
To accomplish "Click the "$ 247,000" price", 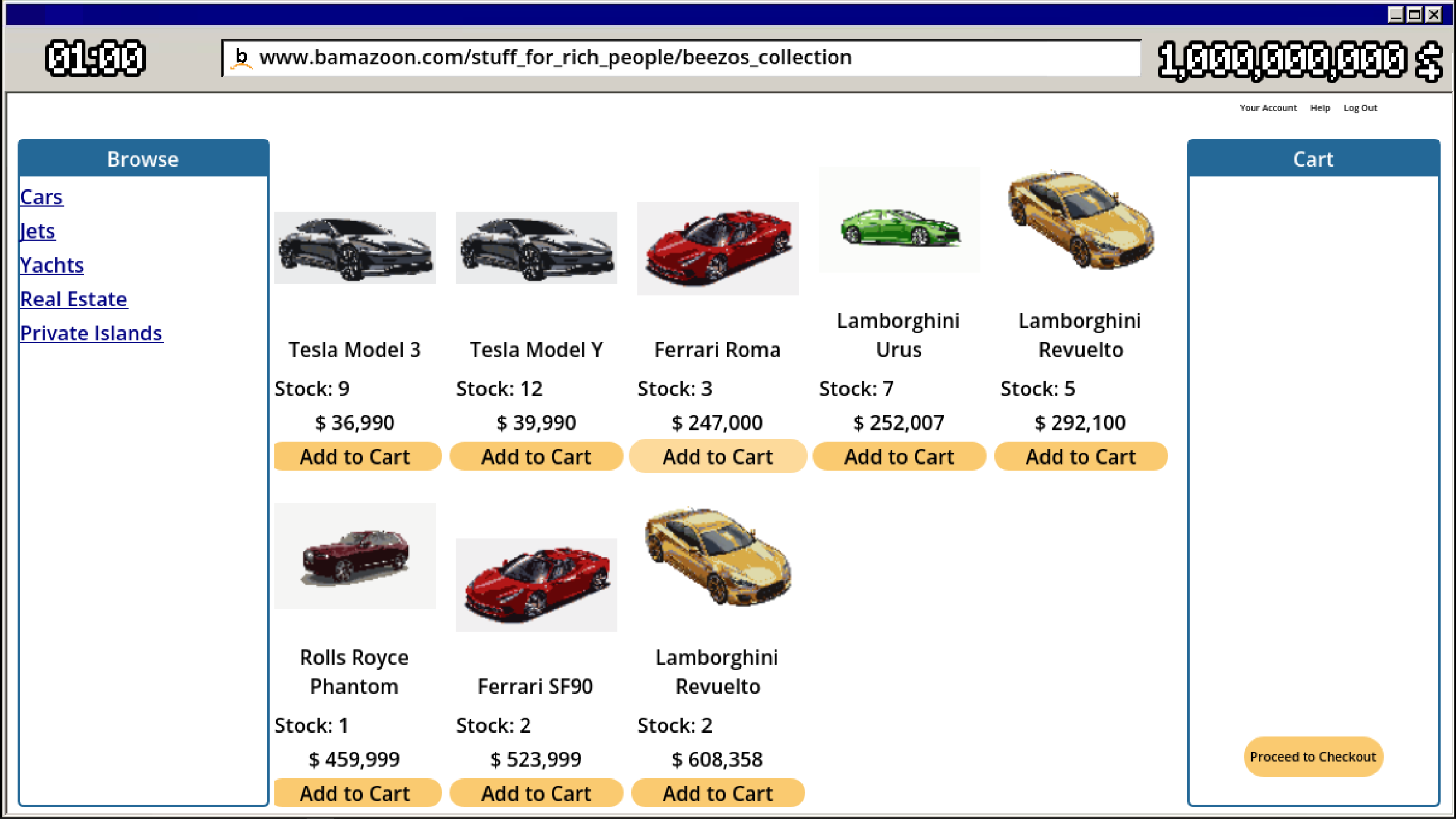I will point(717,423).
